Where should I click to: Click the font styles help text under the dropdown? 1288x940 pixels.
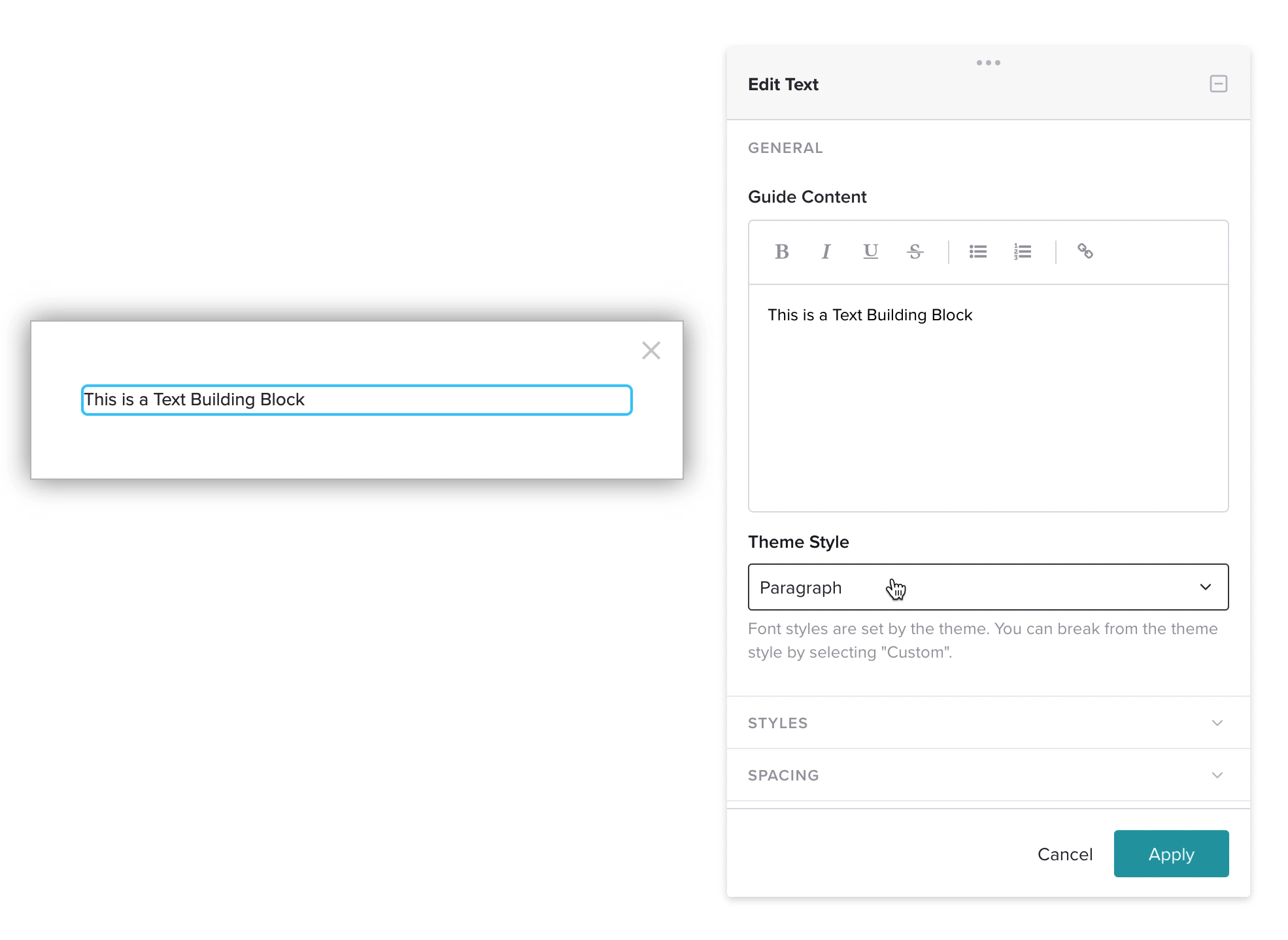982,641
